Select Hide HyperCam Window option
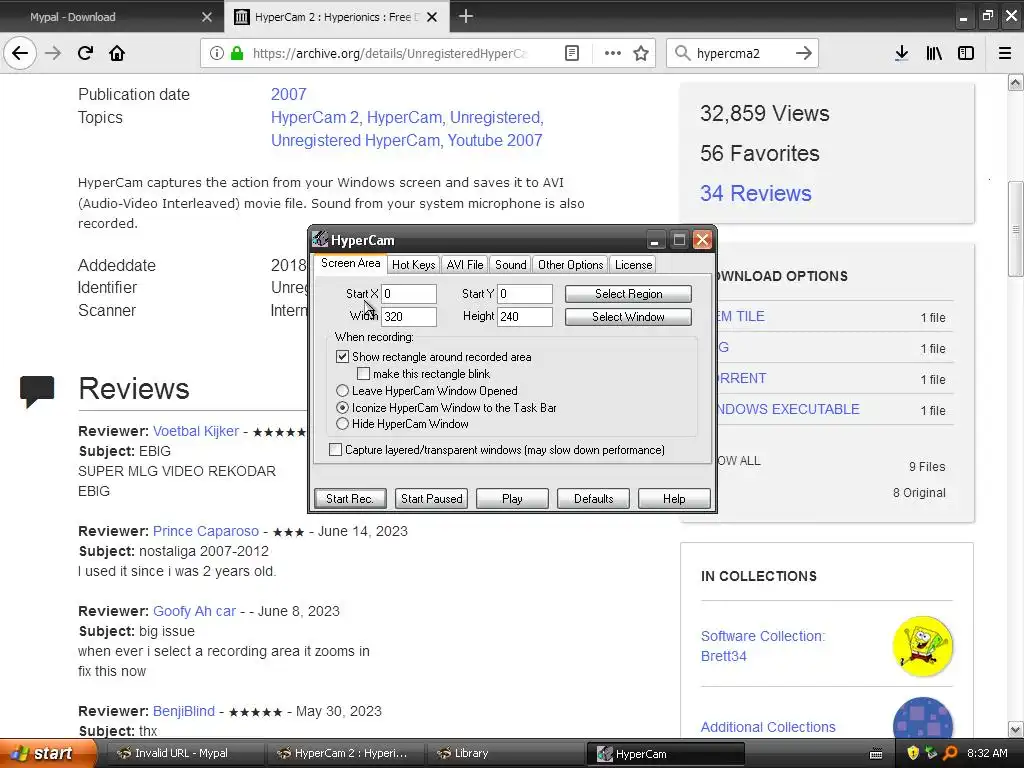The height and width of the screenshot is (768, 1024). tap(342, 424)
